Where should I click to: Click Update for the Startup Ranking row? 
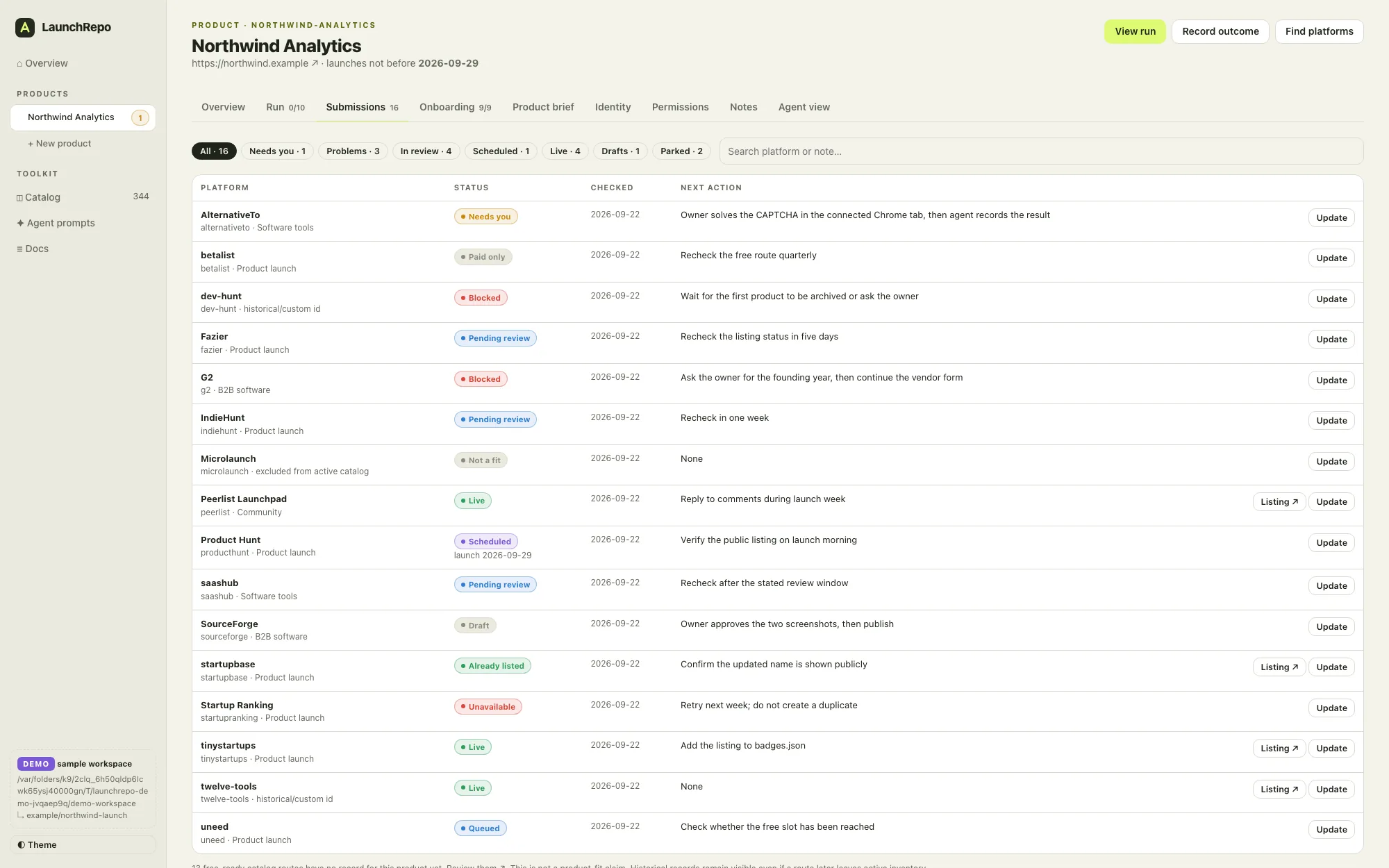point(1331,708)
